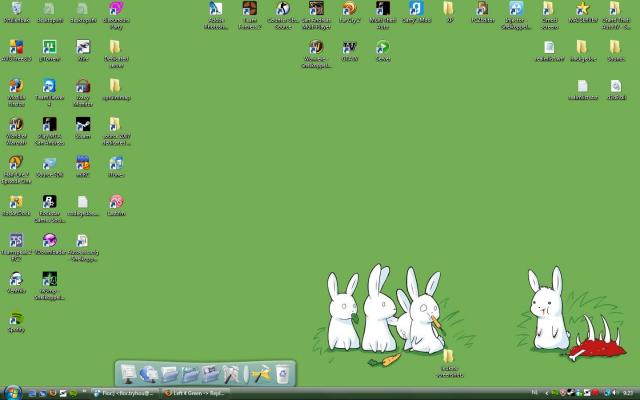This screenshot has width=640, height=400.
Task: Open the Adobe Photoshop shortcut
Action: [216, 10]
